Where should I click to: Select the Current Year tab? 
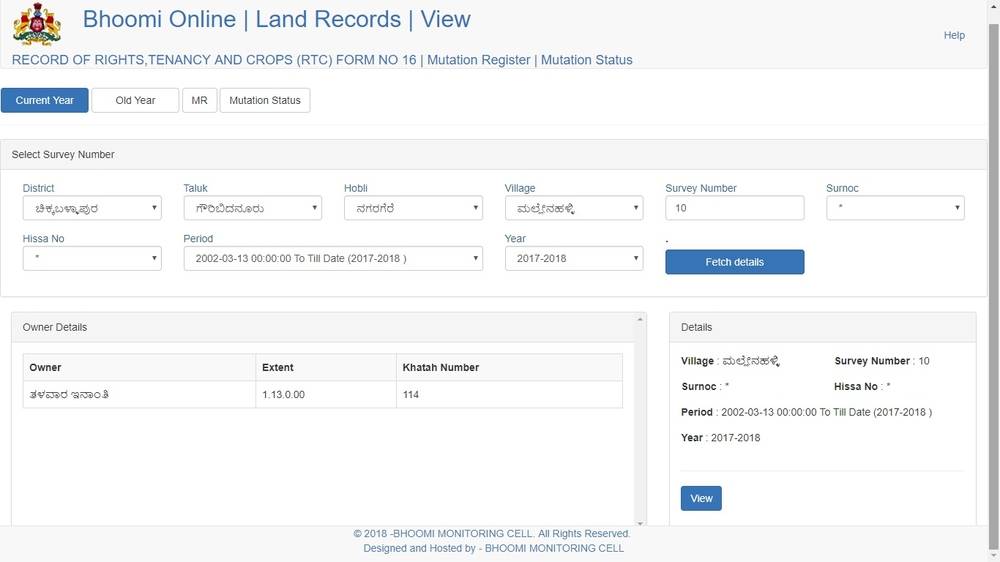click(45, 100)
